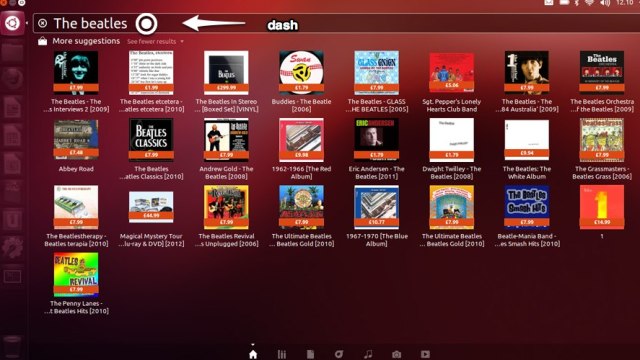This screenshot has height=360, width=640.
Task: Open The Beatles etcetera [2010] result
Action: [151, 82]
